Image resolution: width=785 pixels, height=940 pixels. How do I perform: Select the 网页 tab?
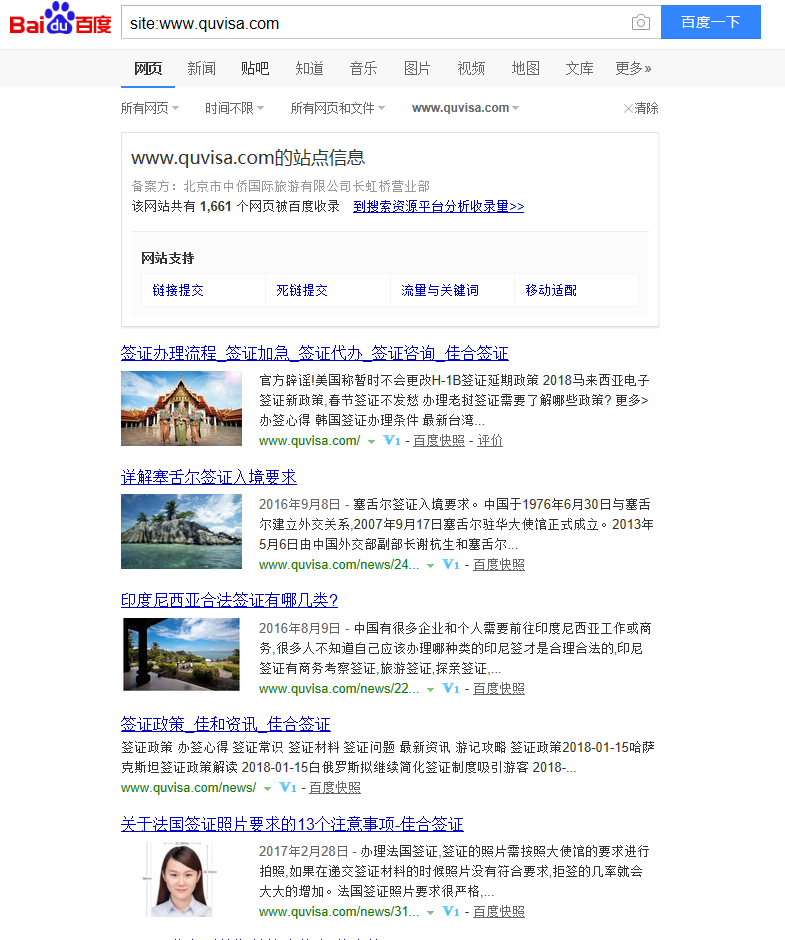(x=148, y=69)
